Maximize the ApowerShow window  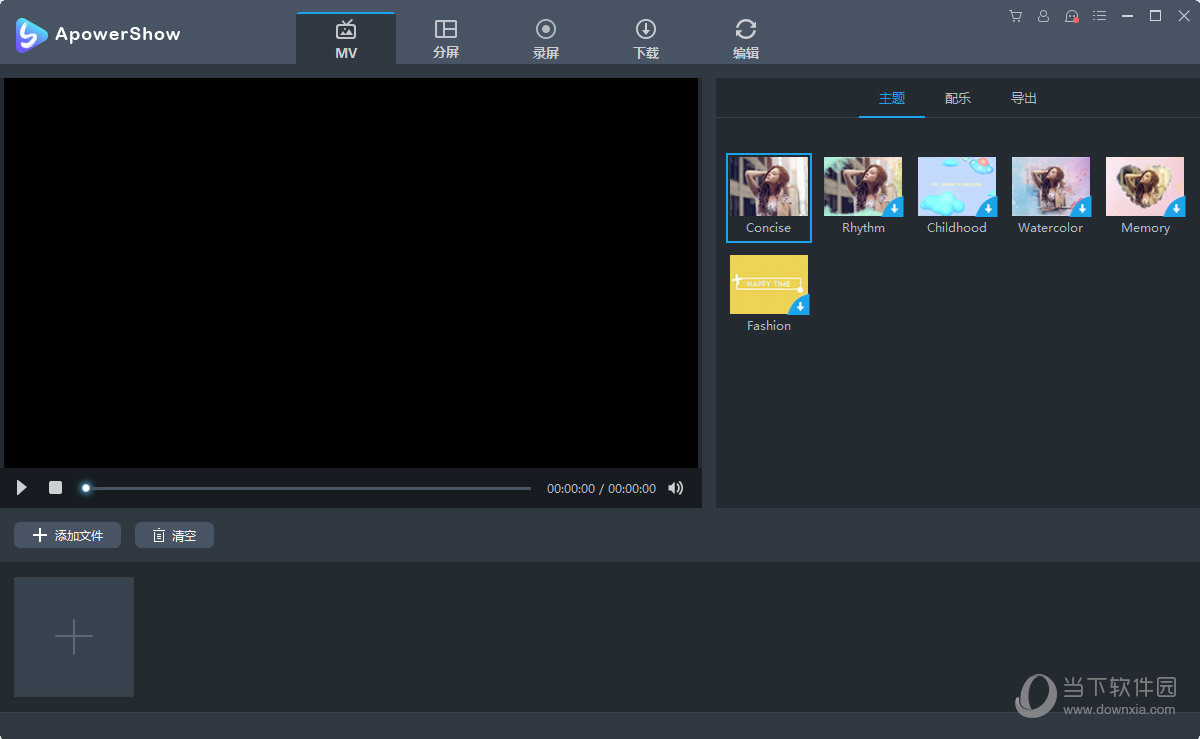[1155, 16]
